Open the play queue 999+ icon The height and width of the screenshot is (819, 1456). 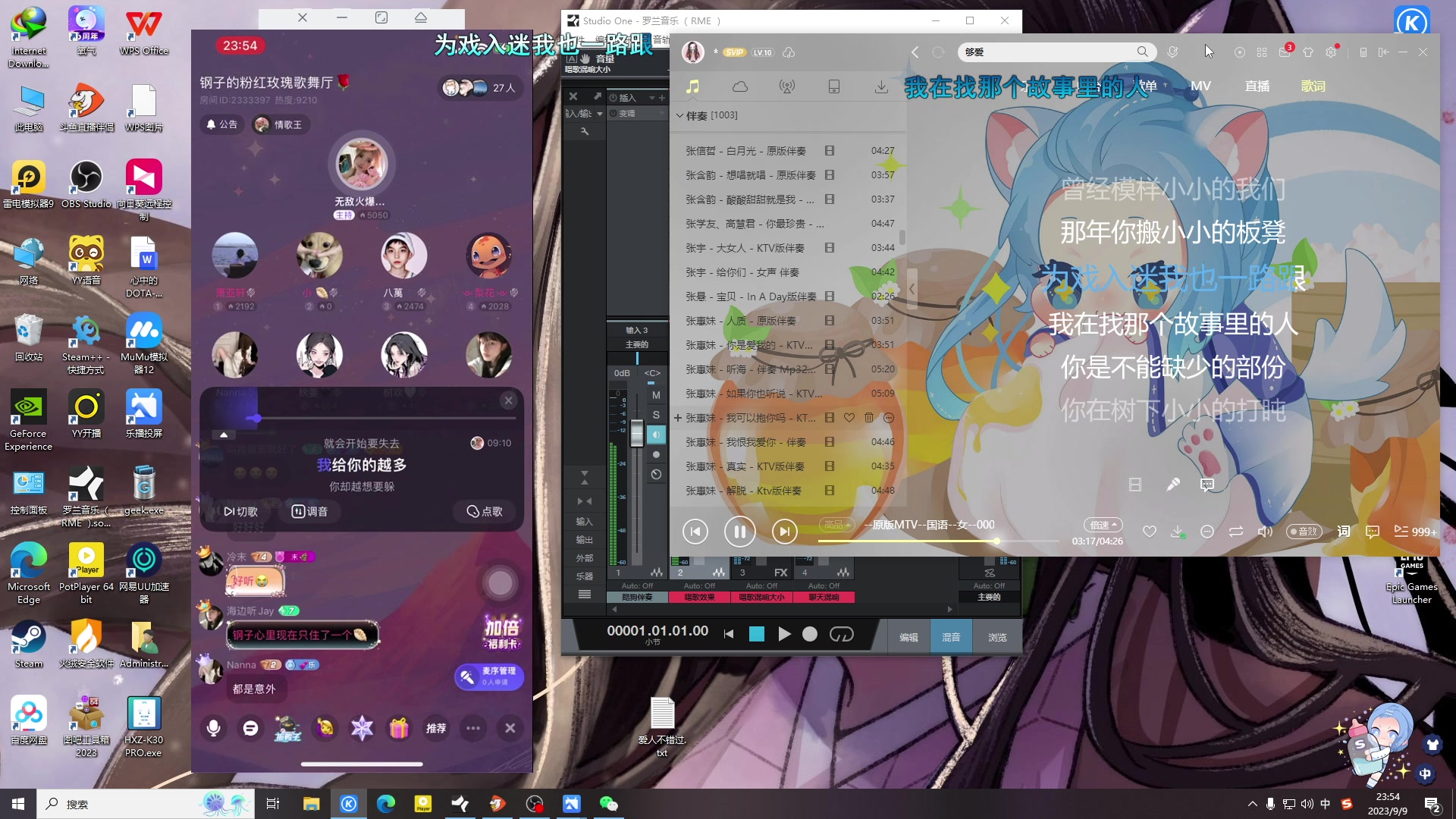(x=1415, y=532)
